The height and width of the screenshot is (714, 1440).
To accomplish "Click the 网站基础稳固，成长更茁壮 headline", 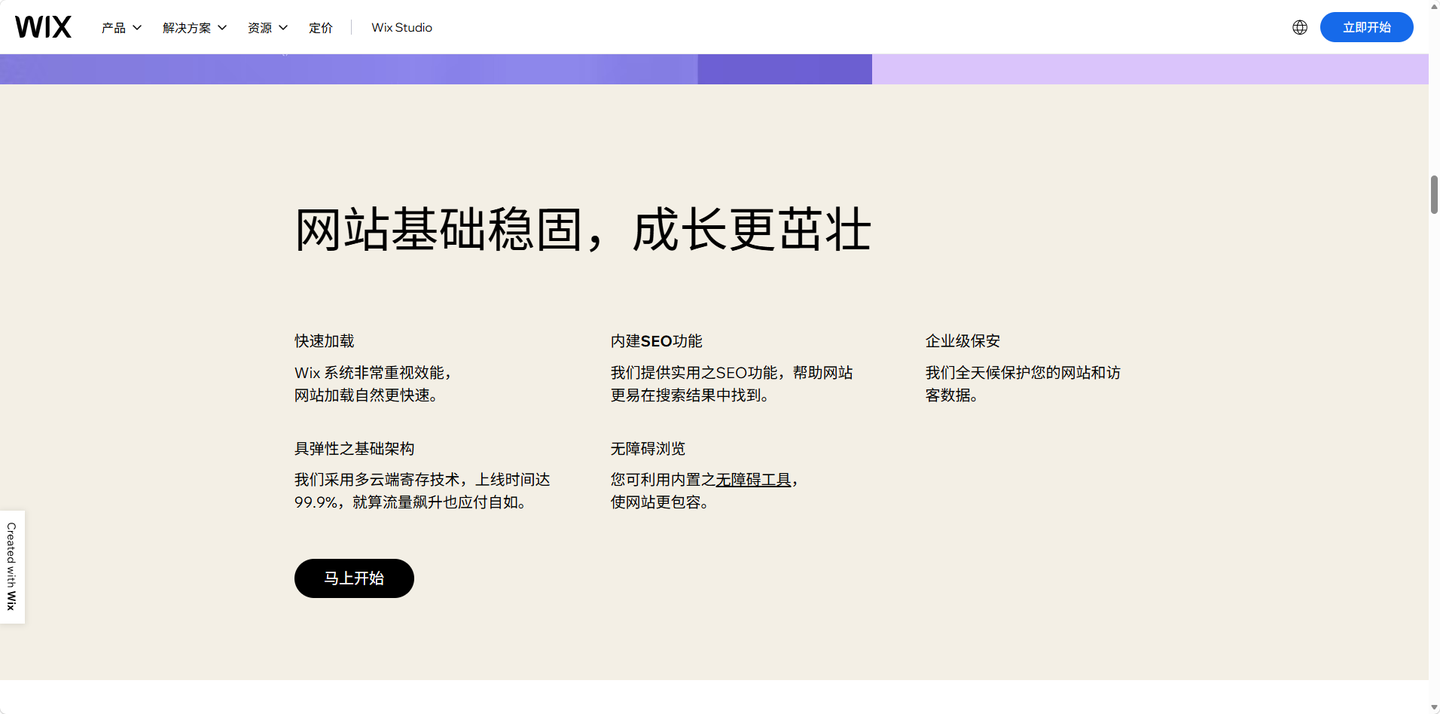I will 582,230.
